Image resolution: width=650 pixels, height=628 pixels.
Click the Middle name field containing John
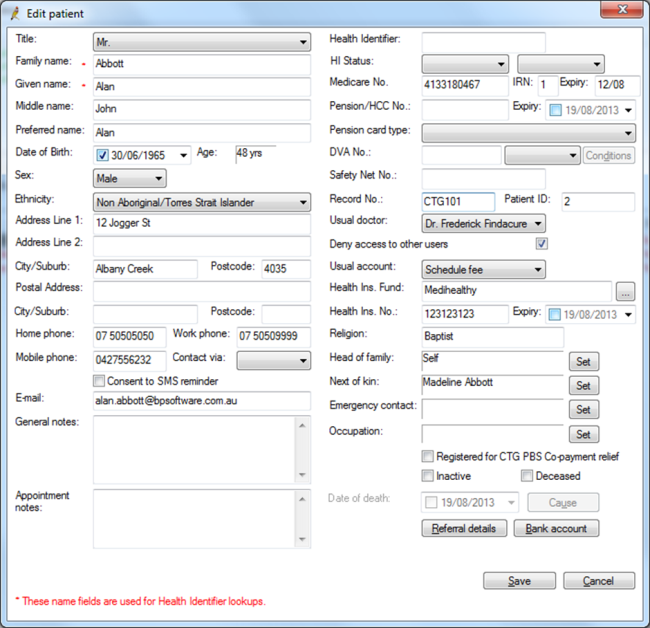click(x=202, y=109)
